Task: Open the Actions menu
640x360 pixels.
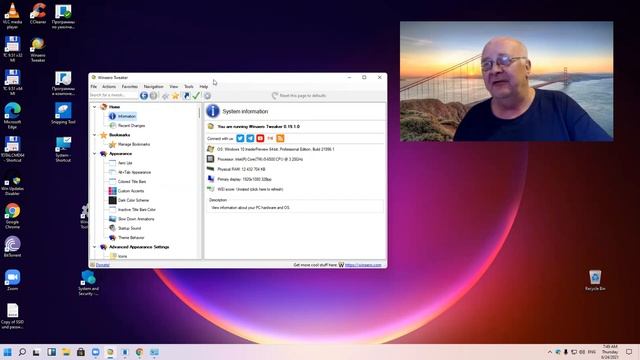Action: click(x=109, y=87)
